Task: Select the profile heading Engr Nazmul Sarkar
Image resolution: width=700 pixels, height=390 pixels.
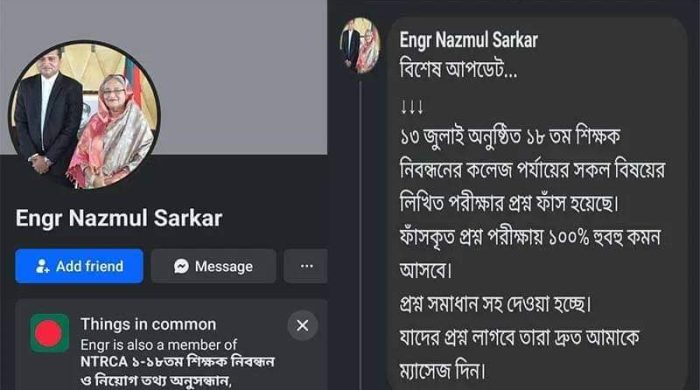Action: tap(119, 218)
